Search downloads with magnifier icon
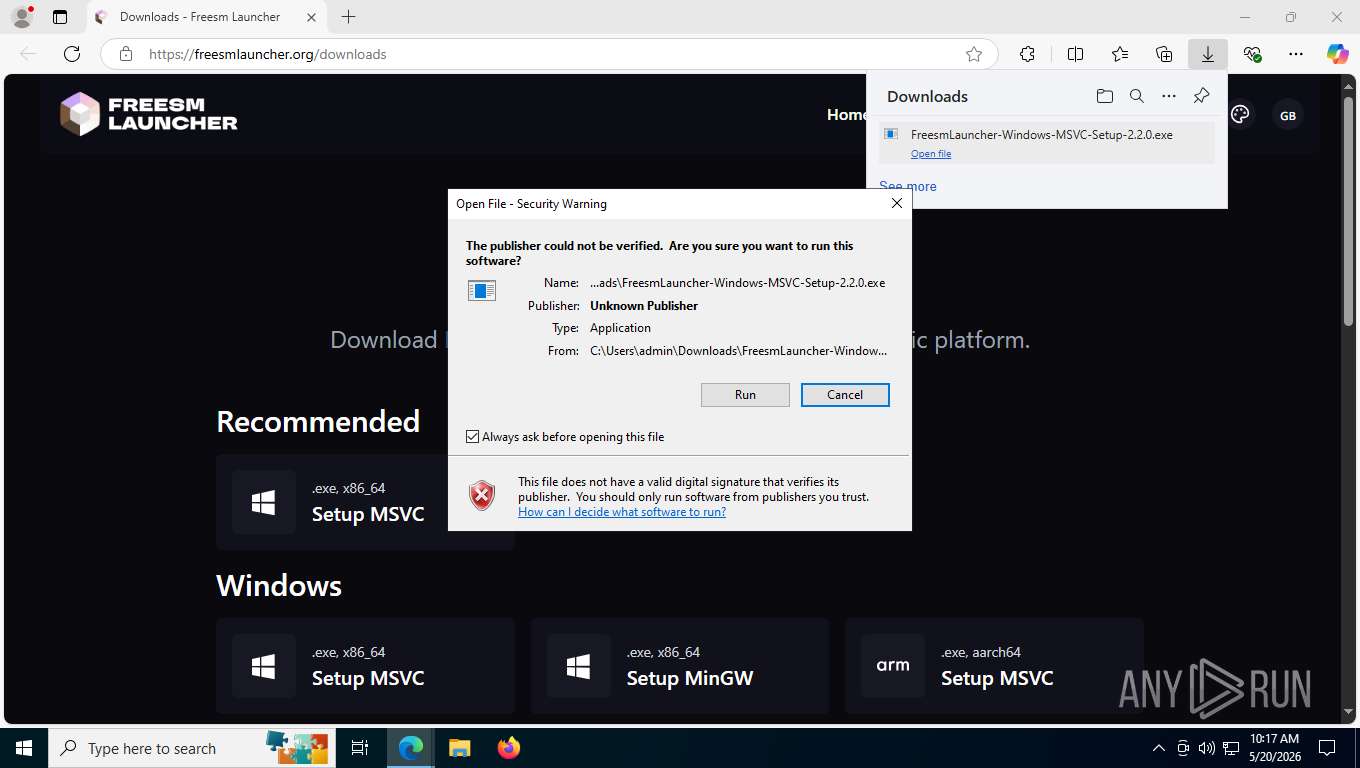The image size is (1360, 768). pos(1136,96)
